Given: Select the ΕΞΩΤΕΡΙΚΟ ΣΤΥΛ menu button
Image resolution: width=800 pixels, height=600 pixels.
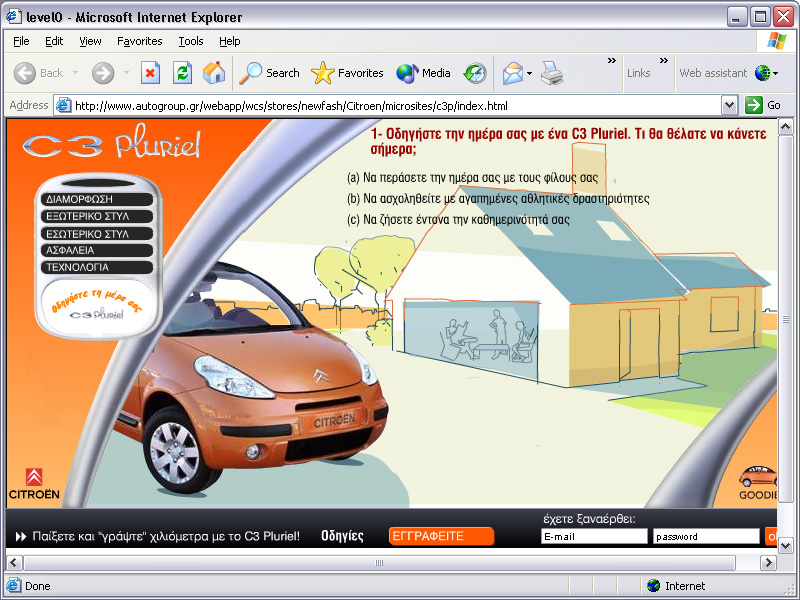Looking at the screenshot, I should 97,216.
